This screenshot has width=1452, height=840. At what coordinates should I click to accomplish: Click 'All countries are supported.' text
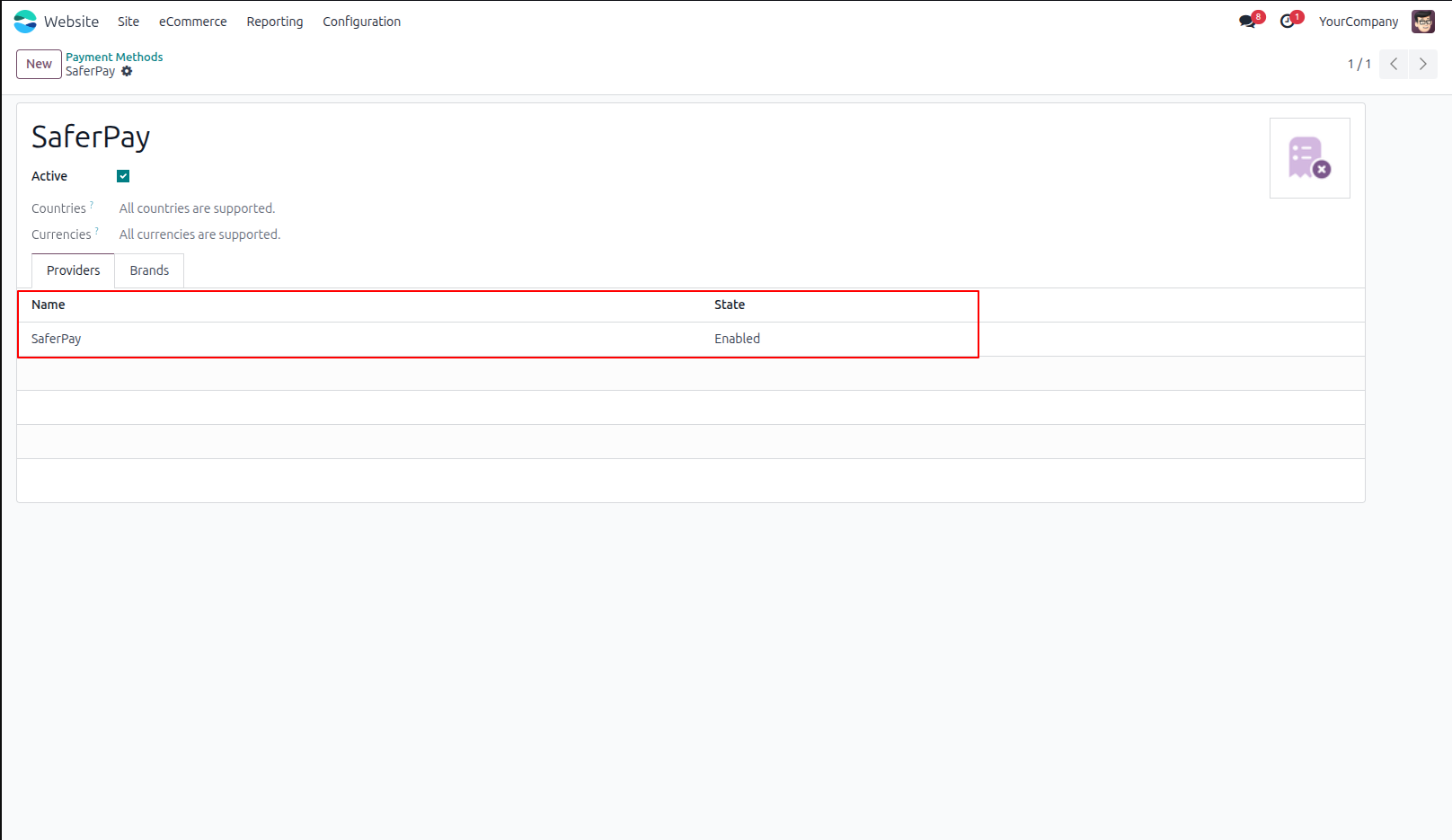click(x=198, y=208)
